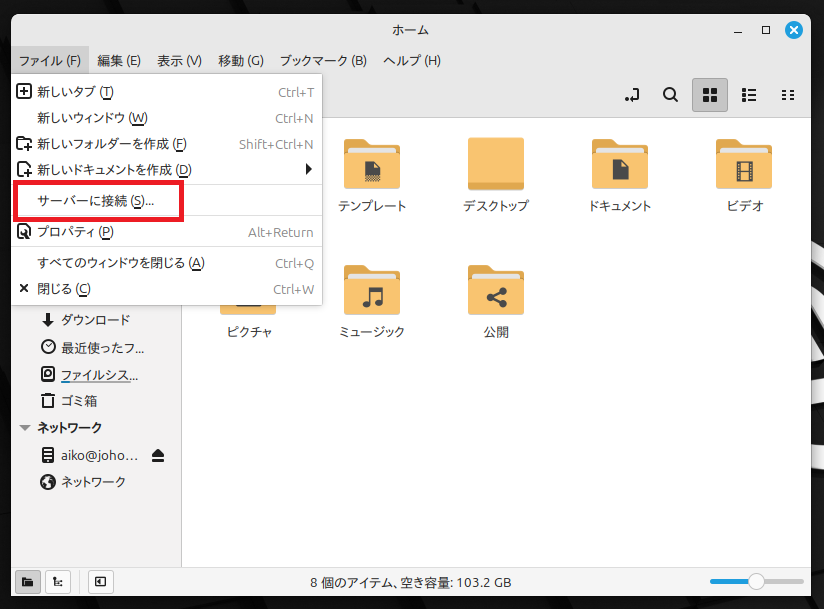Open the ミュージック folder

(x=372, y=291)
